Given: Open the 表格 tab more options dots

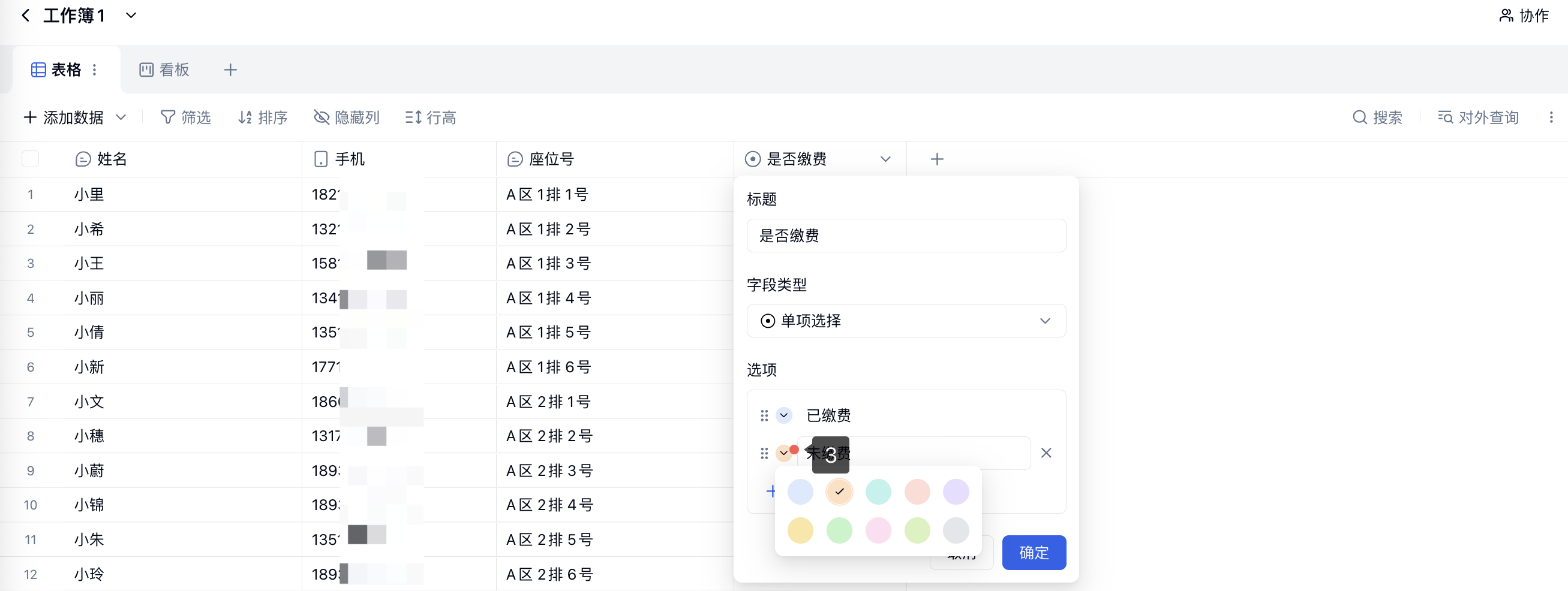Looking at the screenshot, I should [94, 70].
